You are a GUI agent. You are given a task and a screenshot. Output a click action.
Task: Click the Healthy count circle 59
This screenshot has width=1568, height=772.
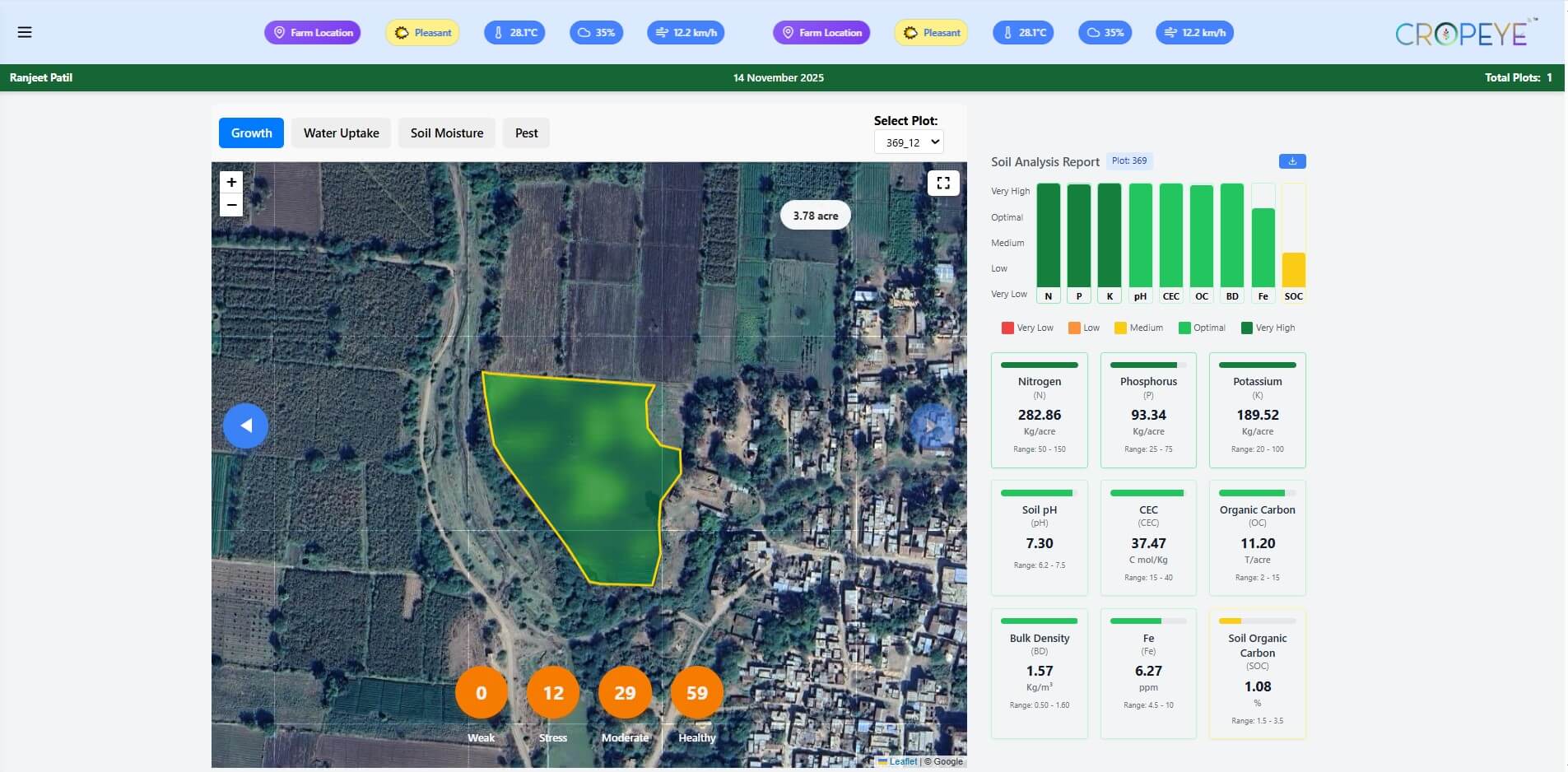pos(696,693)
